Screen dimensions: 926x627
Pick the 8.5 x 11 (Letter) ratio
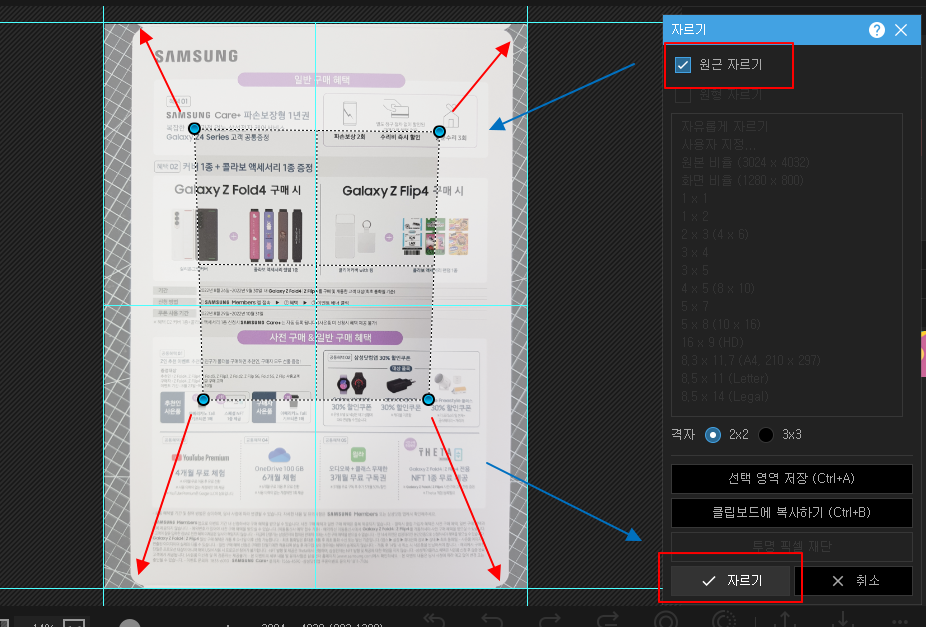click(x=725, y=378)
